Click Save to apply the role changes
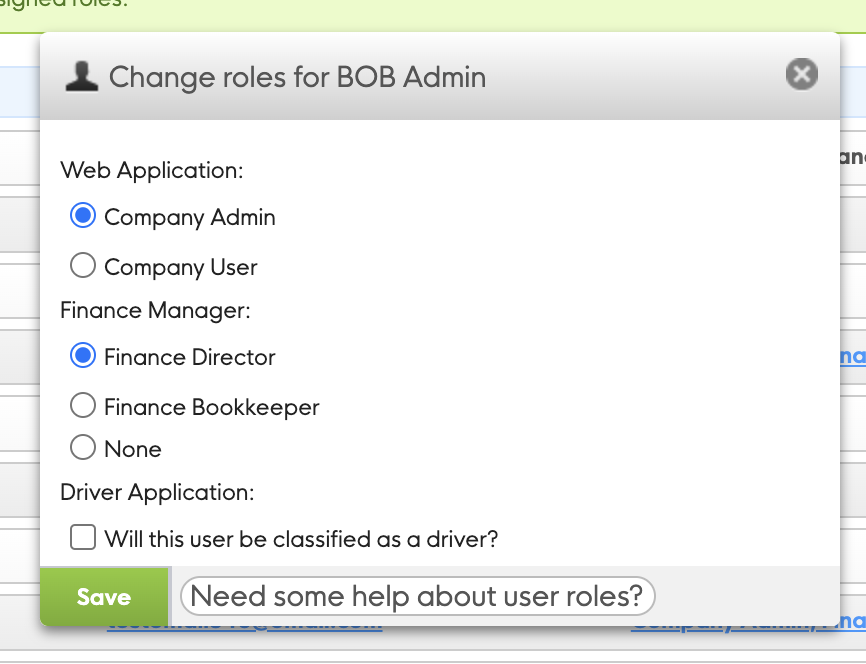866x664 pixels. pyautogui.click(x=103, y=596)
